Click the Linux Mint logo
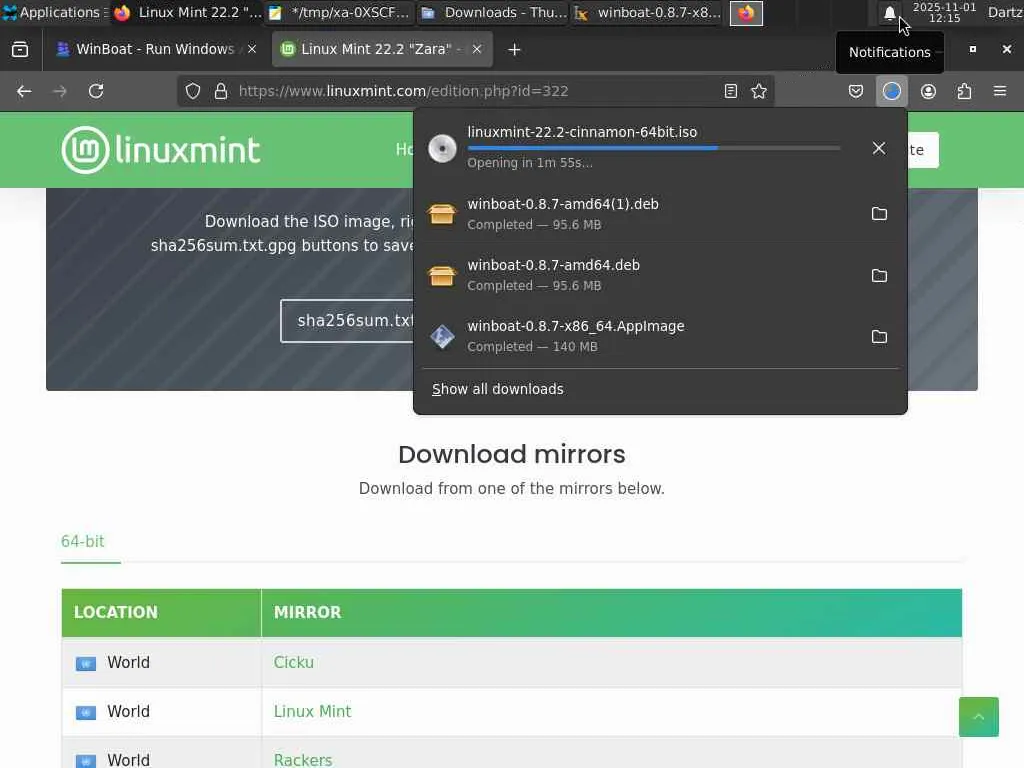Screen dimensions: 1024x768 [x=161, y=150]
